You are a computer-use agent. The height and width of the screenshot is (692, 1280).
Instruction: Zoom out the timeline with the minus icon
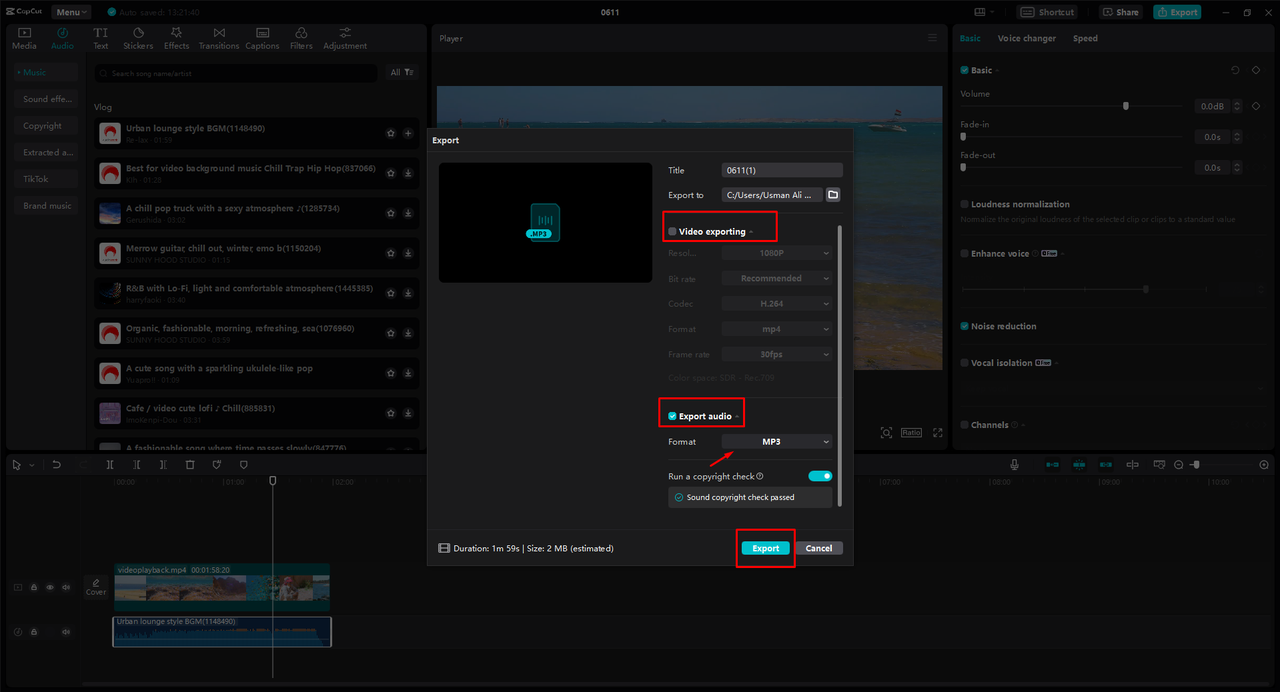point(1179,465)
